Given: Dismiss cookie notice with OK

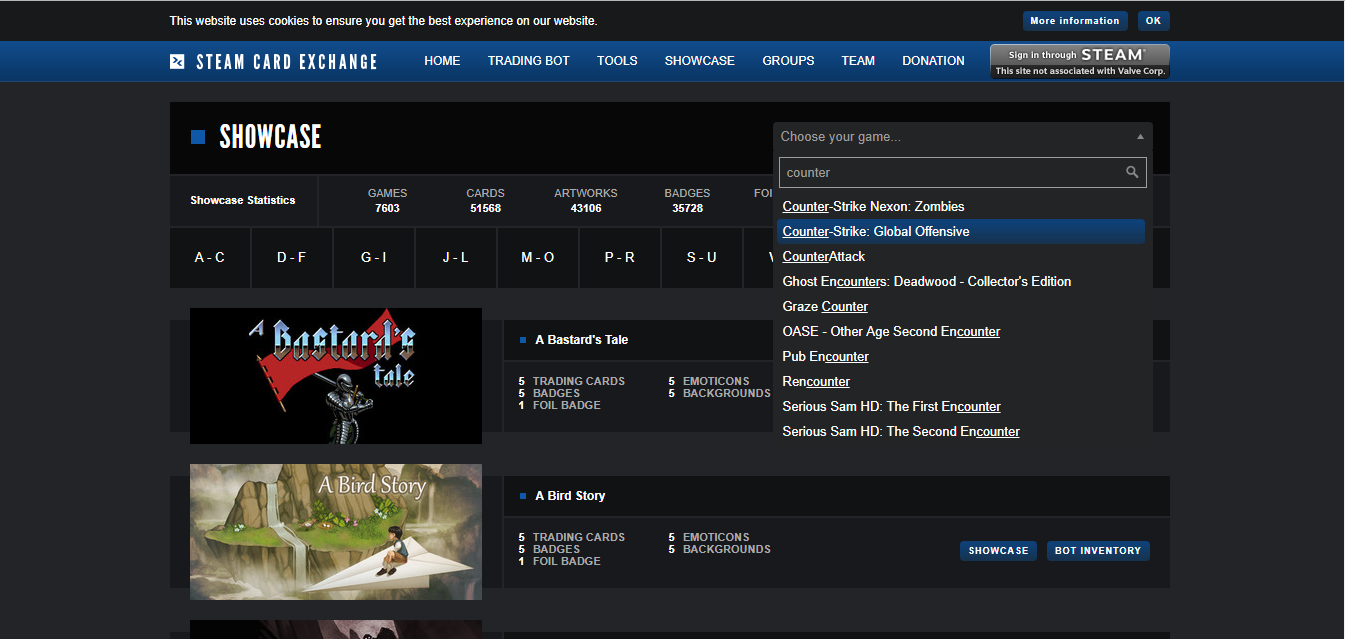Looking at the screenshot, I should tap(1153, 21).
